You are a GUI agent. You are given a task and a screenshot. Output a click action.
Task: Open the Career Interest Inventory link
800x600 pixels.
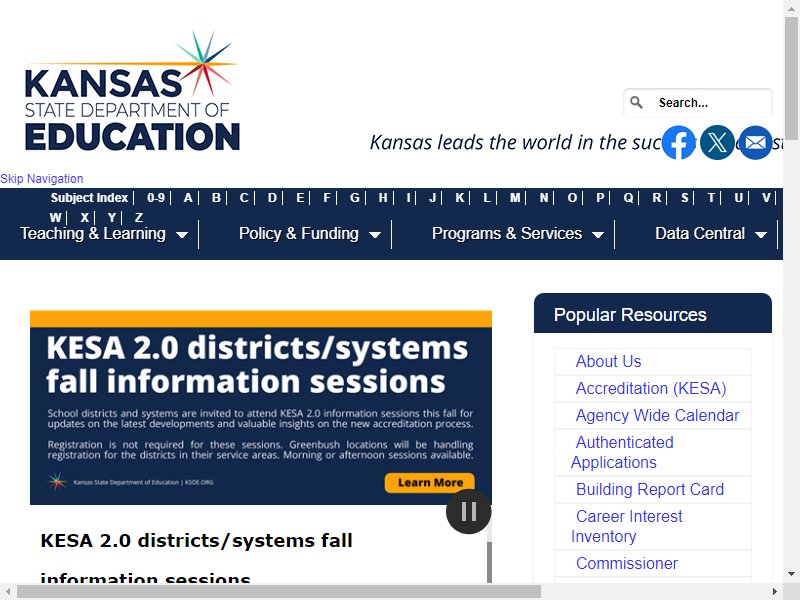(x=627, y=526)
